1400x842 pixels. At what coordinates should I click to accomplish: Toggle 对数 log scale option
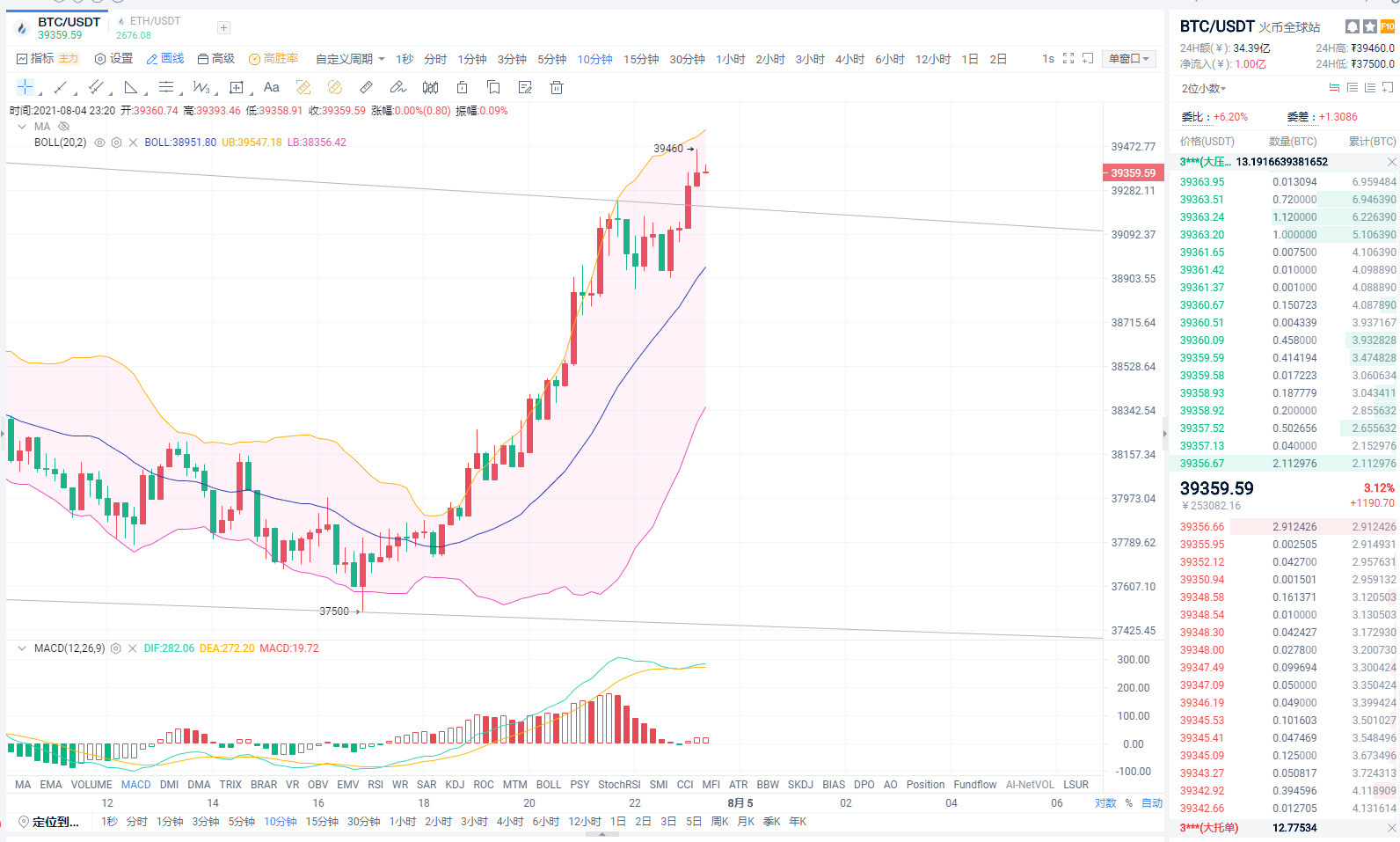pyautogui.click(x=1105, y=803)
